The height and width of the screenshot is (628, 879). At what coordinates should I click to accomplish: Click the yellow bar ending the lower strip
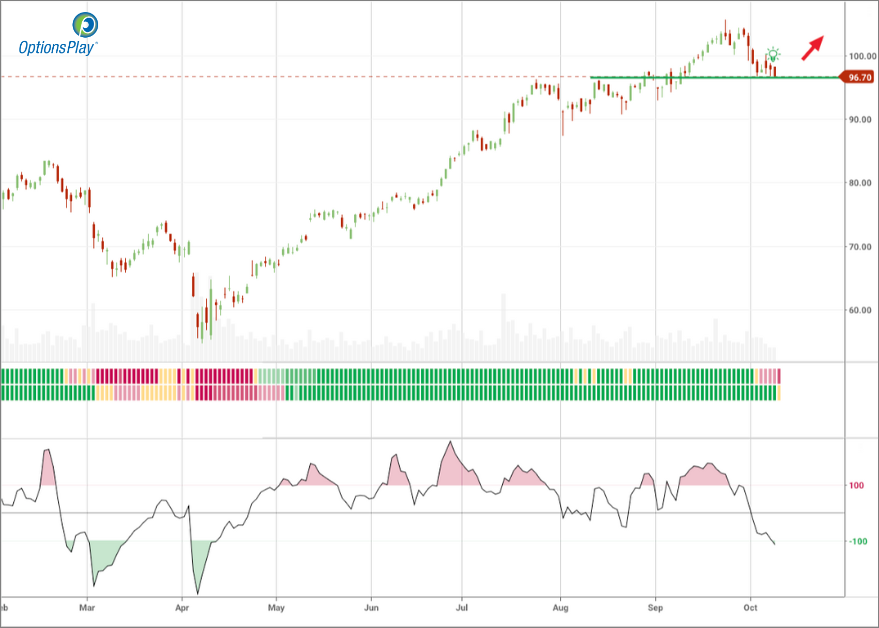pos(779,393)
